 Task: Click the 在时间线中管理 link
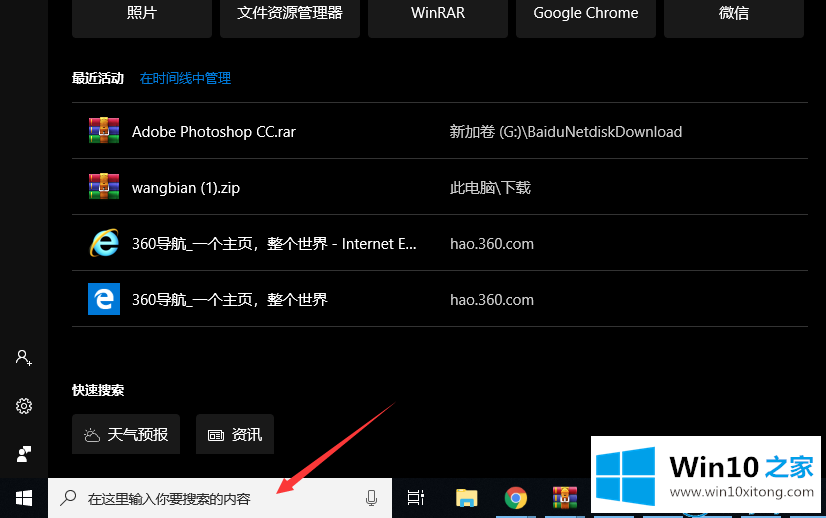pos(185,78)
